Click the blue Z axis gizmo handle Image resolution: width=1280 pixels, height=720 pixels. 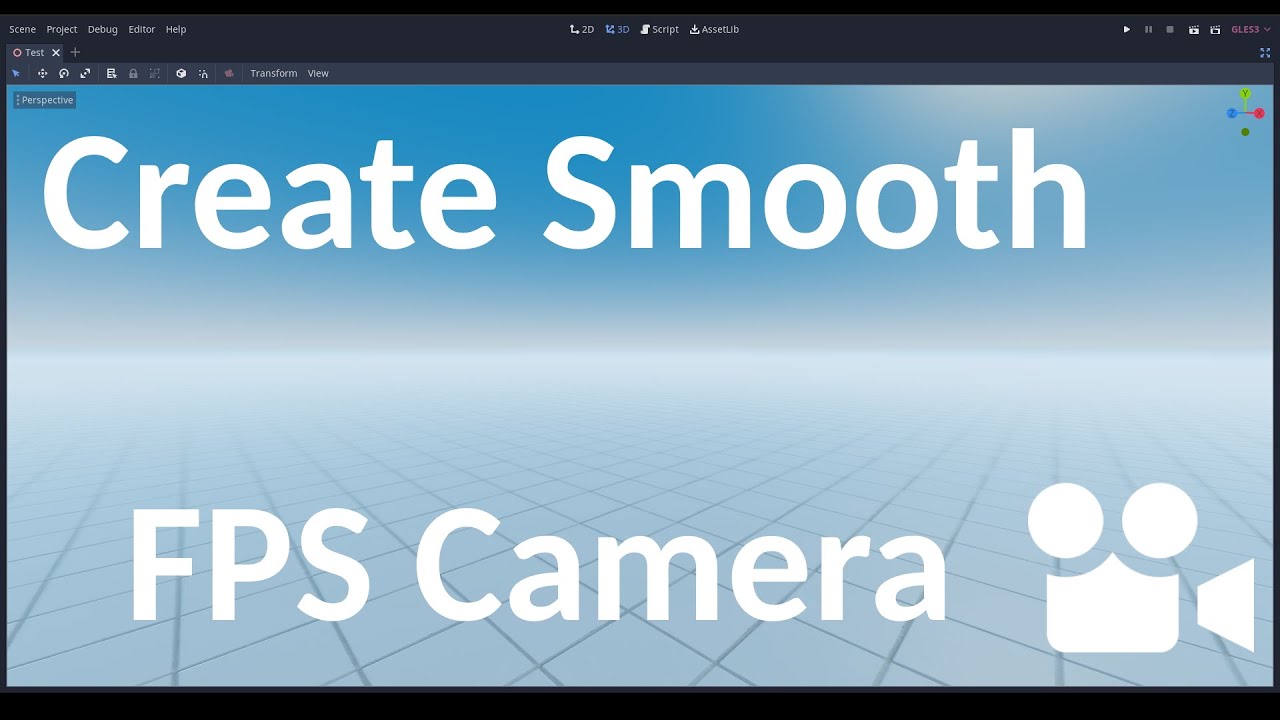coord(1232,113)
